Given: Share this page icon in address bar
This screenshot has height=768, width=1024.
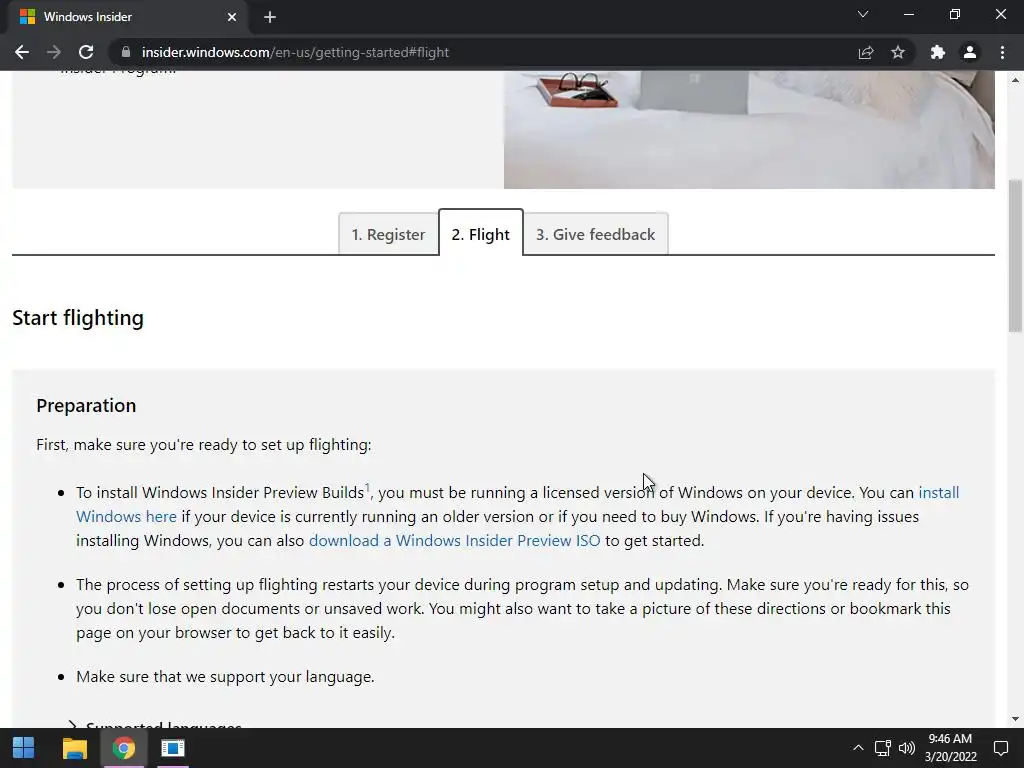Looking at the screenshot, I should tap(866, 52).
